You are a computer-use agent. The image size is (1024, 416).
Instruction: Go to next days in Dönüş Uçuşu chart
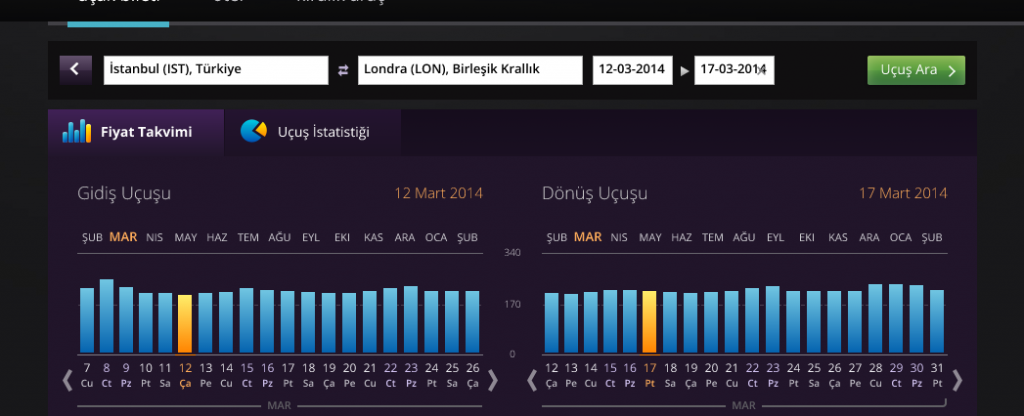(957, 379)
